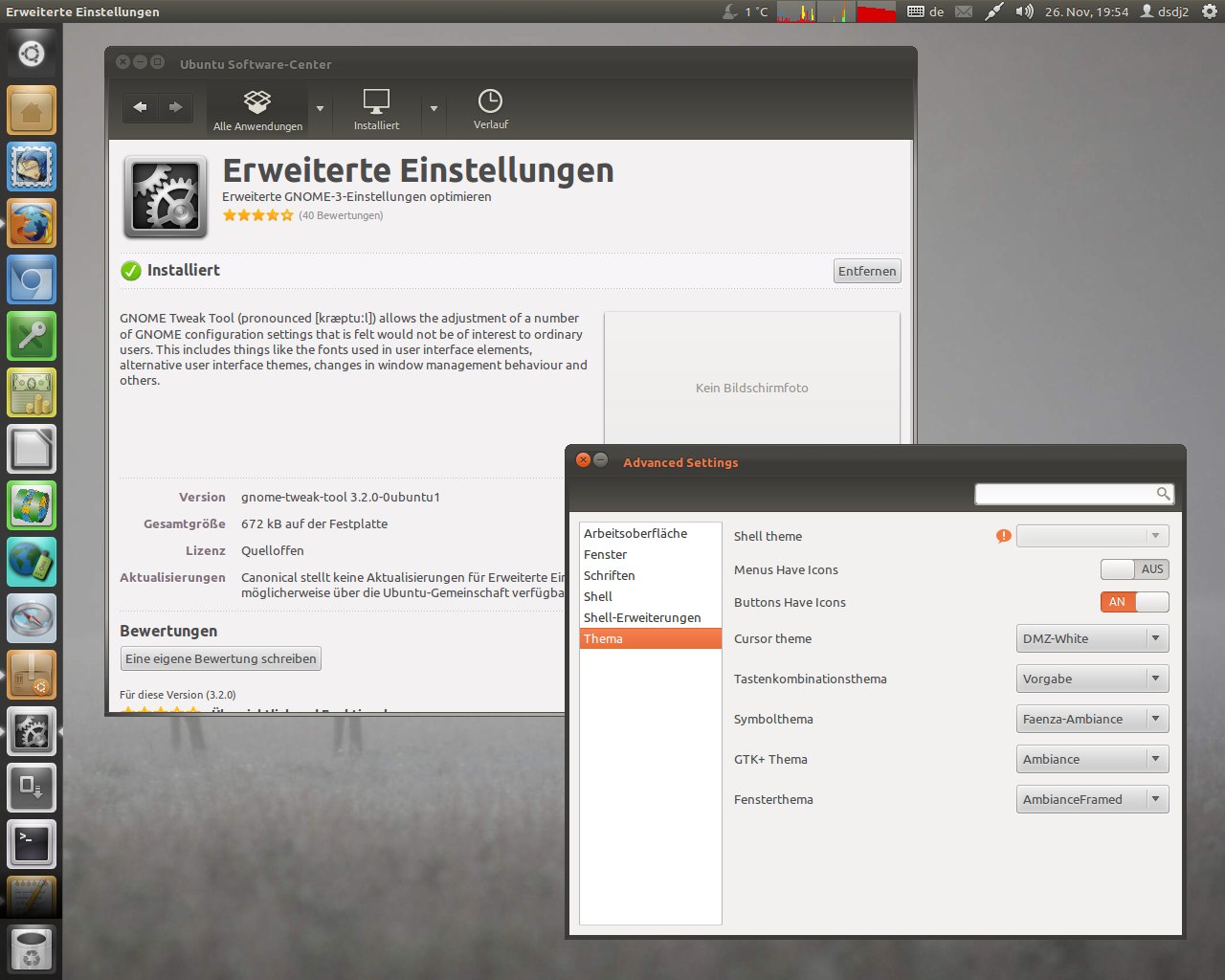Open the keyboard layout de indicator

pyautogui.click(x=925, y=11)
